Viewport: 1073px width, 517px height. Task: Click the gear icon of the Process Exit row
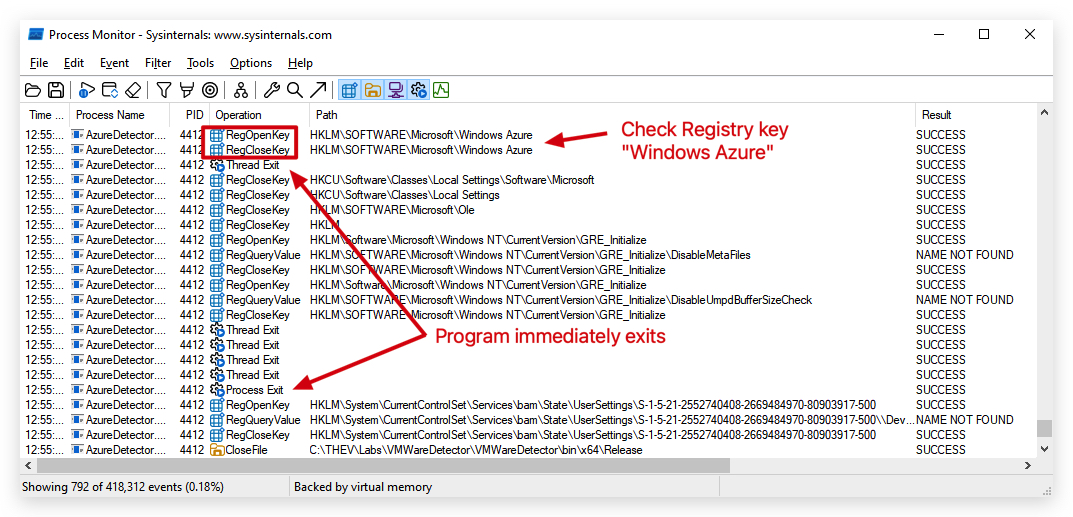[x=218, y=390]
